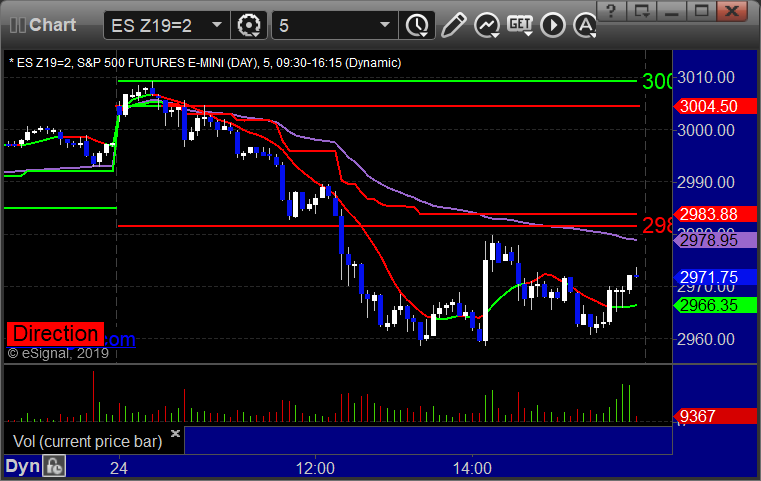Select the pencil drawing tool
This screenshot has width=761, height=481.
(453, 25)
